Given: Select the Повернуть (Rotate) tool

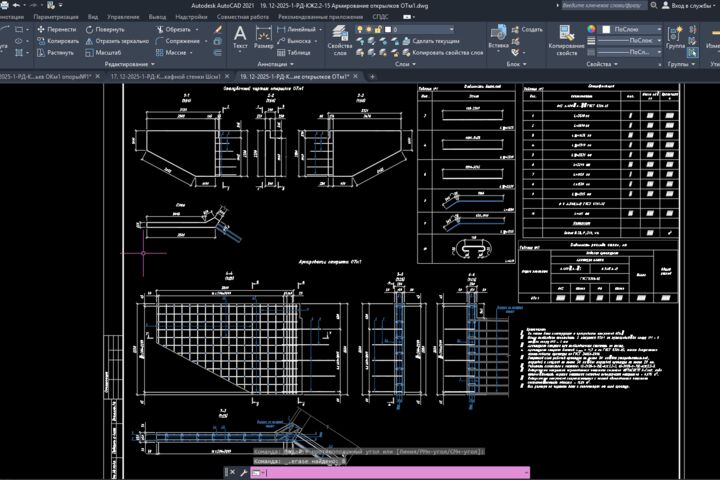Looking at the screenshot, I should coord(105,29).
